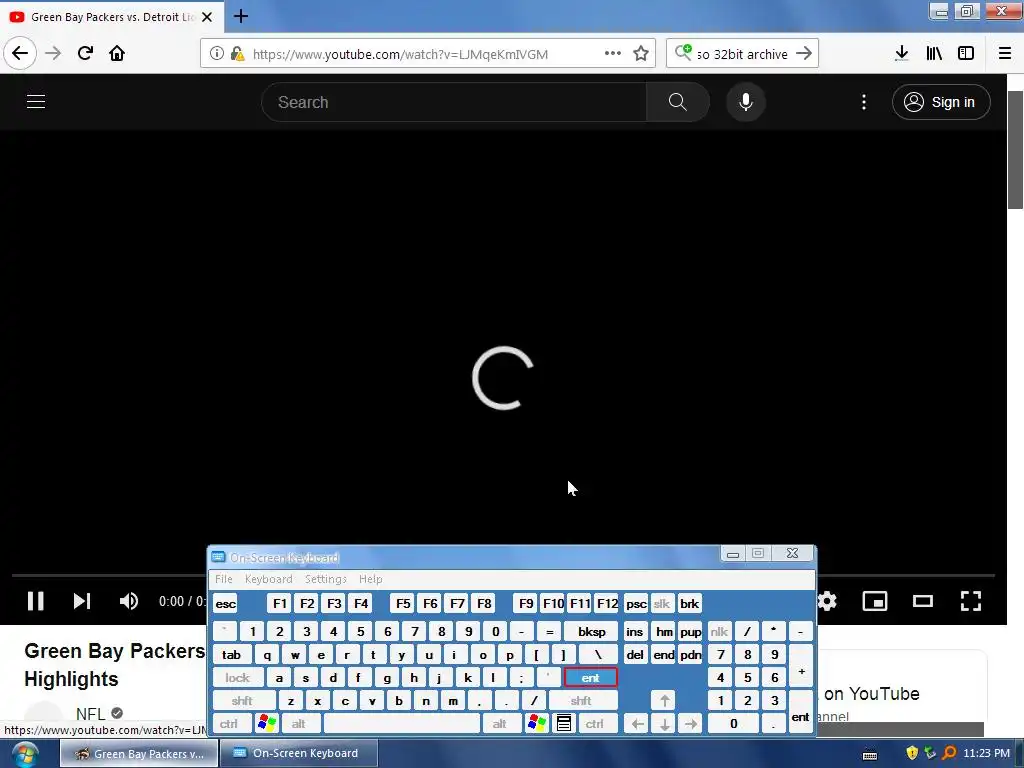Go back to the previous page in Firefox
Viewport: 1024px width, 768px height.
point(20,53)
